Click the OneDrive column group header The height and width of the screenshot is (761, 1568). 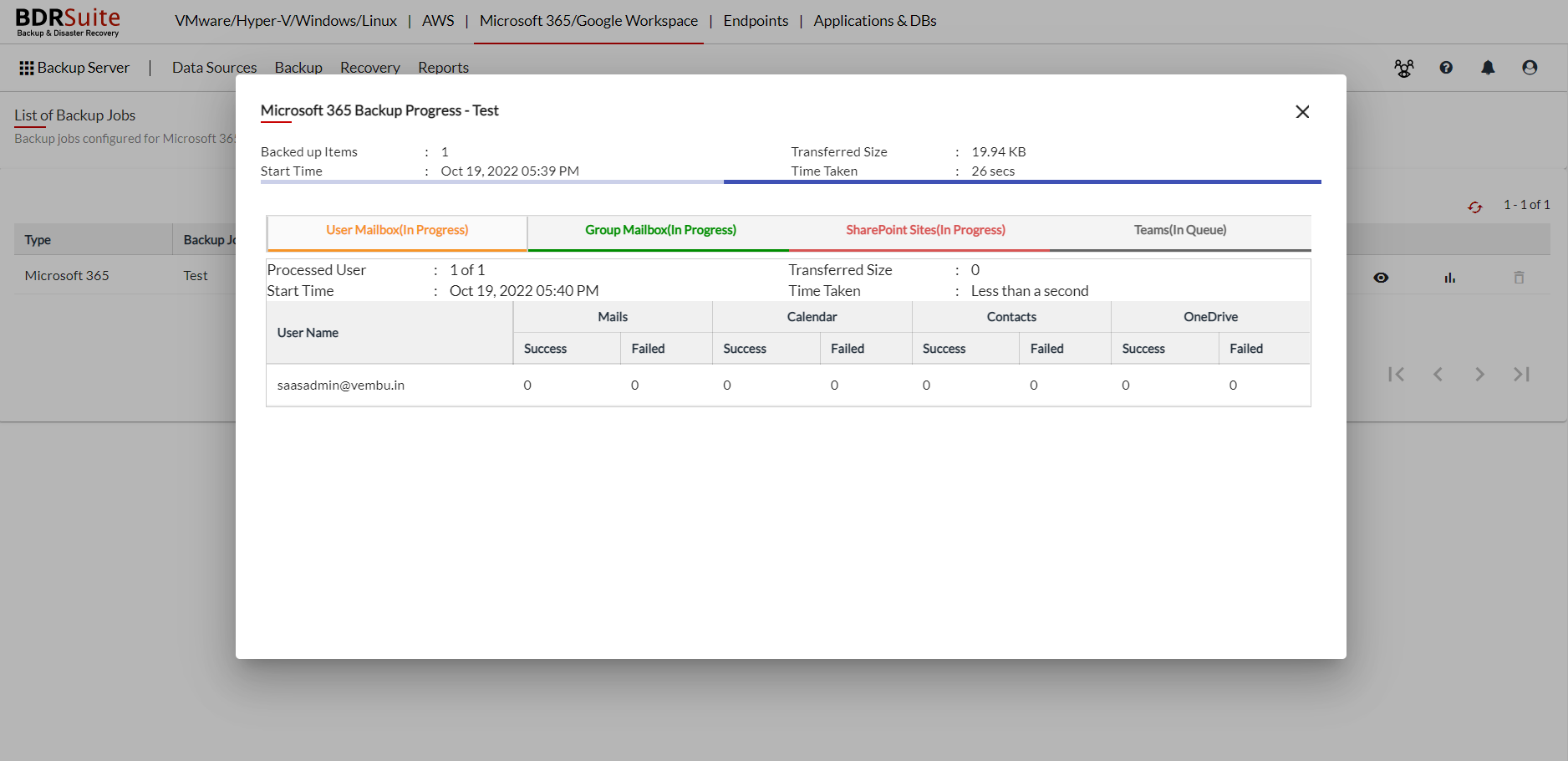point(1210,317)
